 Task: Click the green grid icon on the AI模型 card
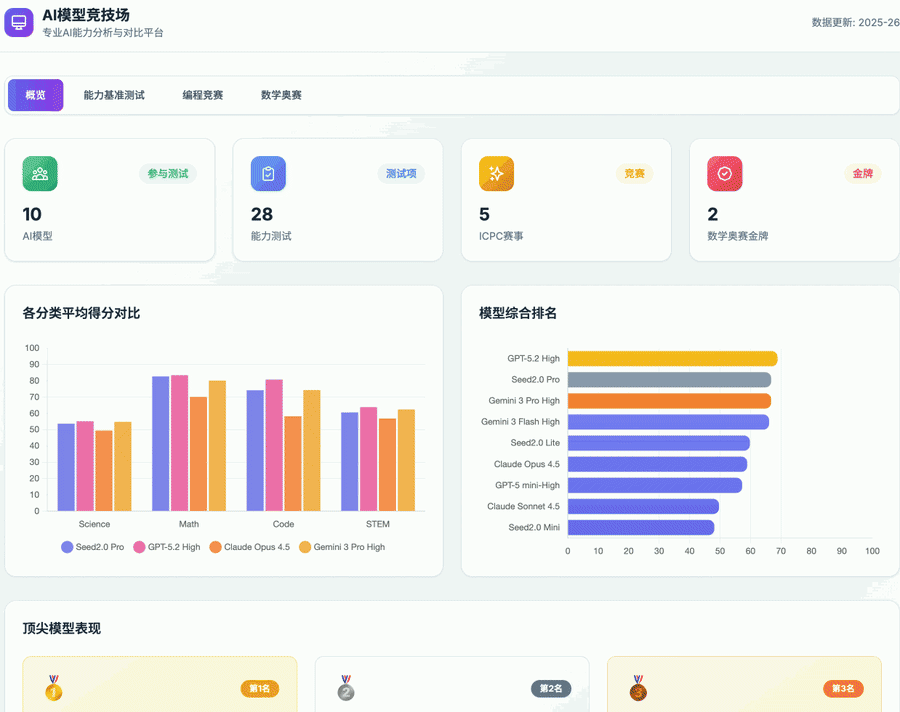(x=39, y=173)
